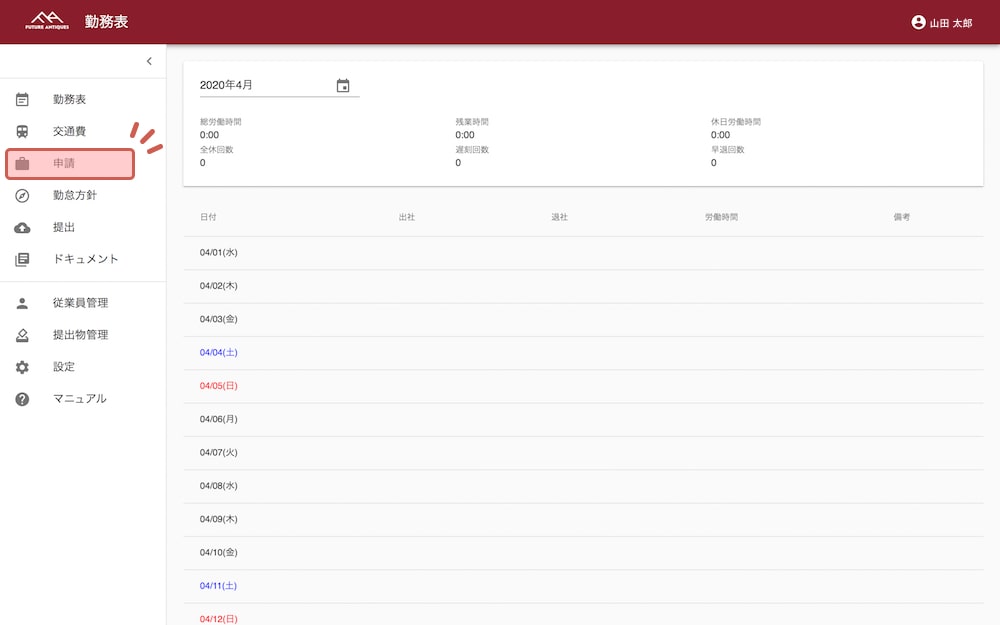Click the ドキュメント library icon
1000x625 pixels.
pyautogui.click(x=22, y=260)
